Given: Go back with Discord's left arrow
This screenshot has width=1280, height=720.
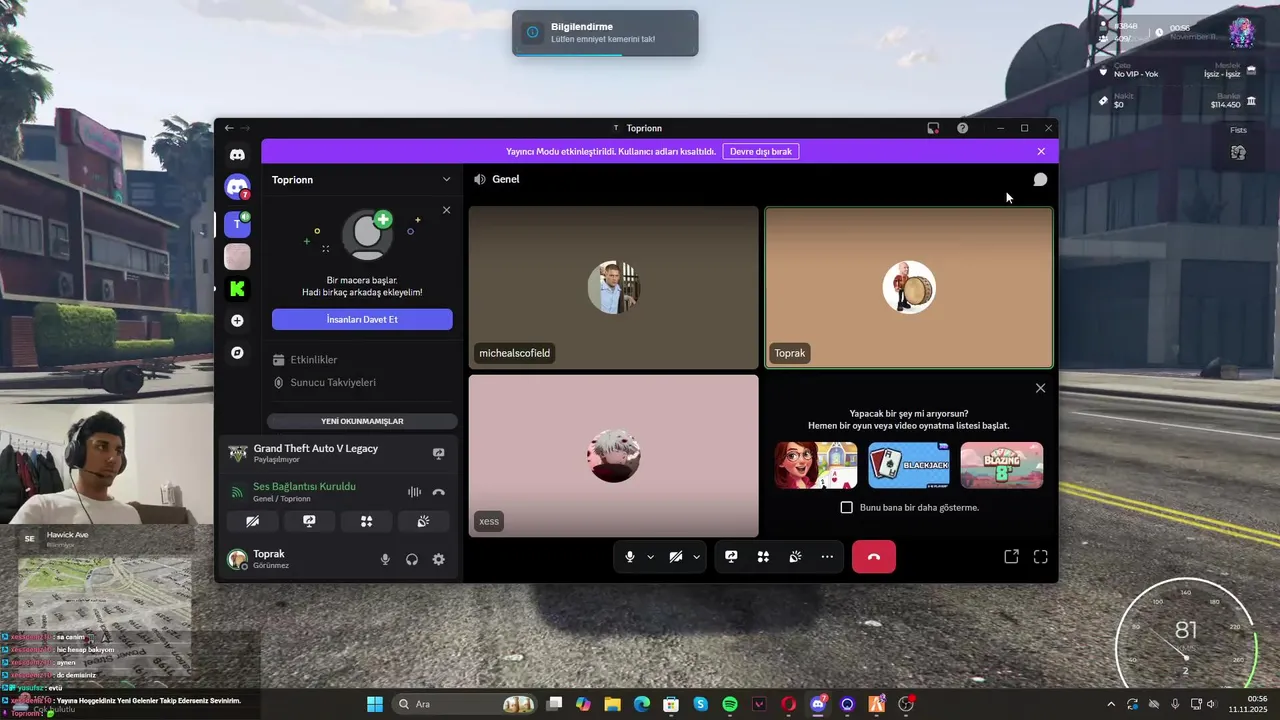Looking at the screenshot, I should pos(229,128).
